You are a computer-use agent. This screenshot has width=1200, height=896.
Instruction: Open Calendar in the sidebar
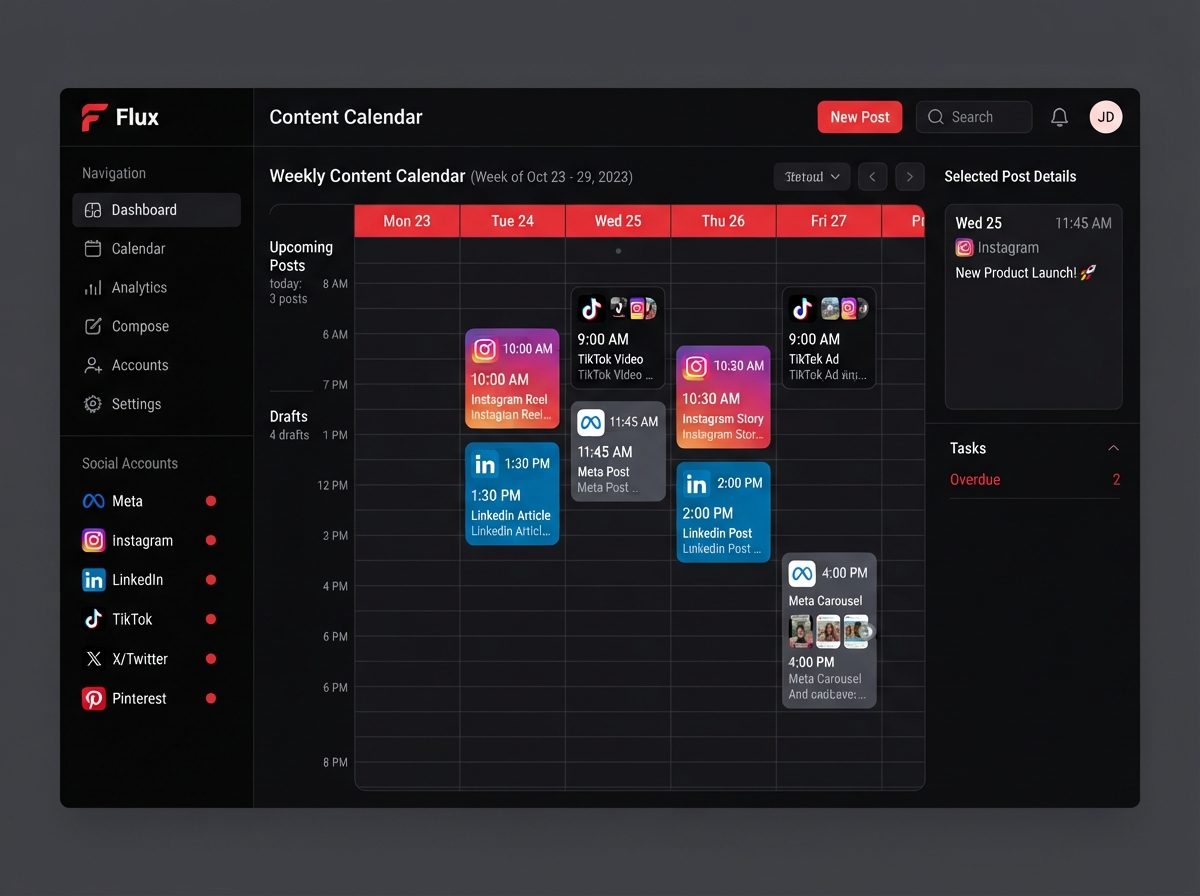156,249
